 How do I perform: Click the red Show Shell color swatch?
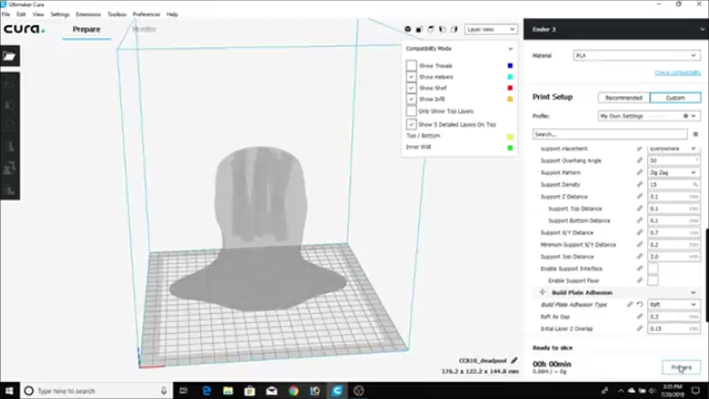[510, 88]
